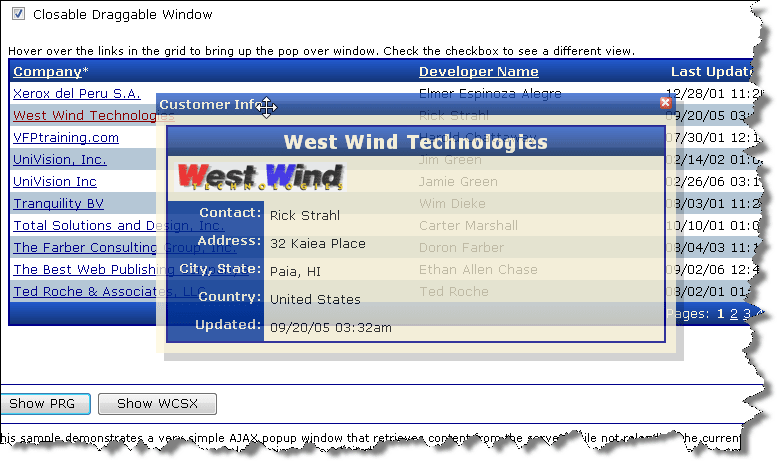
Task: Click the Ethan Allen Chase developer cell
Action: tap(478, 269)
